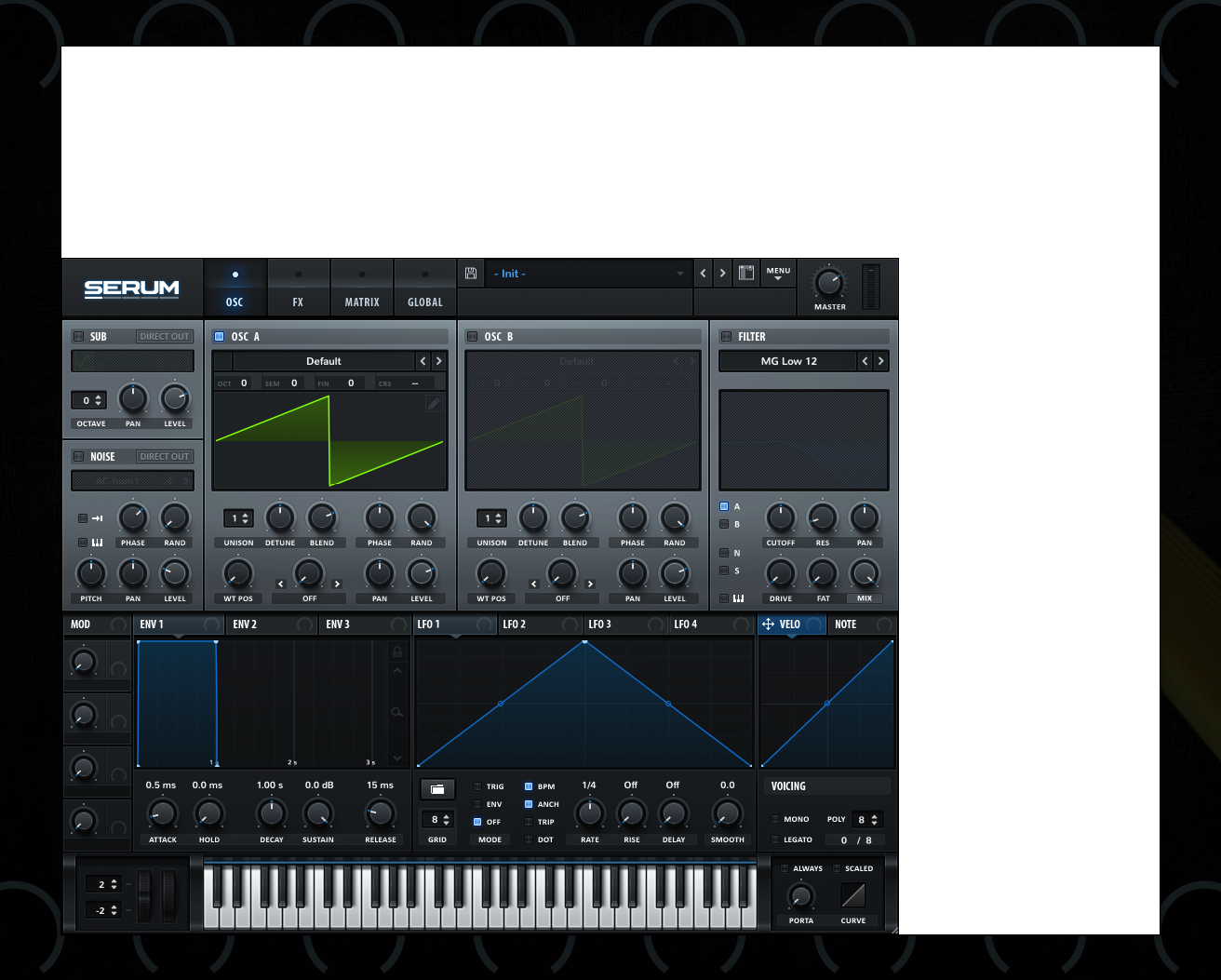1221x980 pixels.
Task: Select the VELO move icon
Action: click(x=768, y=624)
